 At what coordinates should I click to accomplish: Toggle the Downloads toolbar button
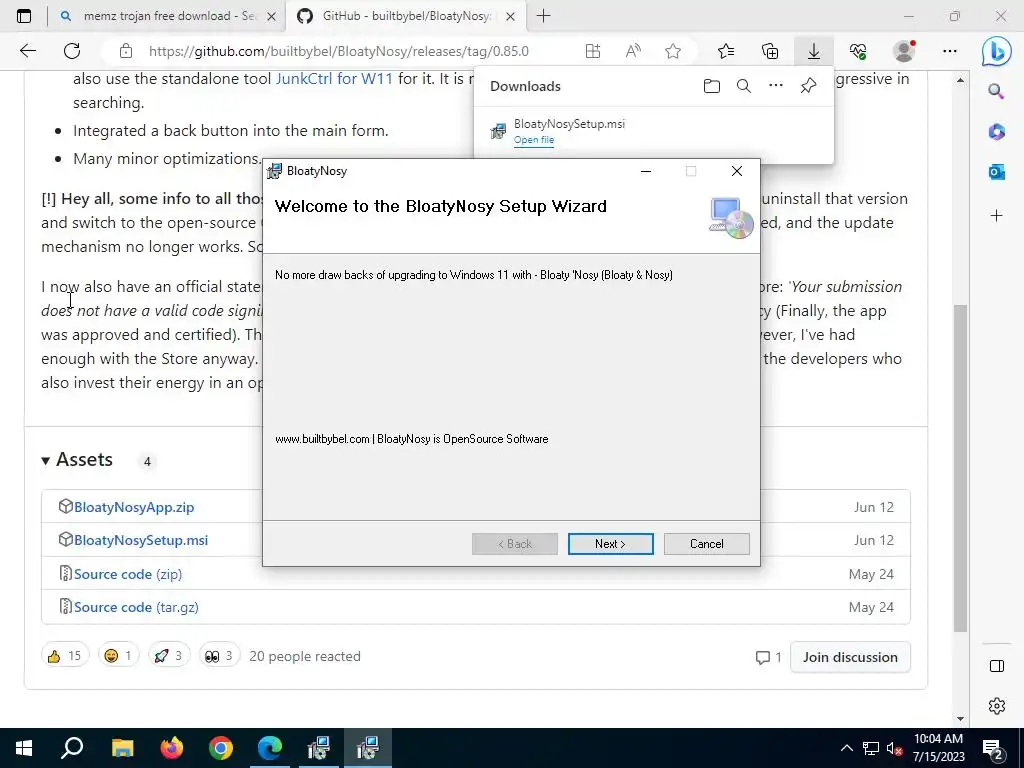point(814,51)
